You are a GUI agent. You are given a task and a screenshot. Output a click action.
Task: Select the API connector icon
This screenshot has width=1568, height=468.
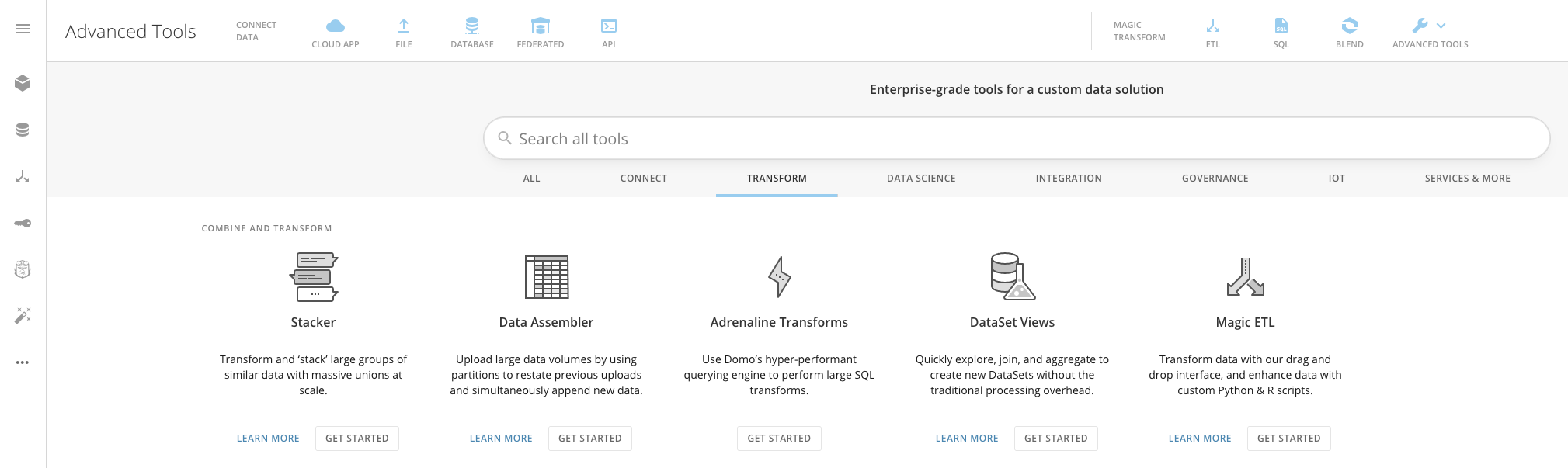[609, 26]
